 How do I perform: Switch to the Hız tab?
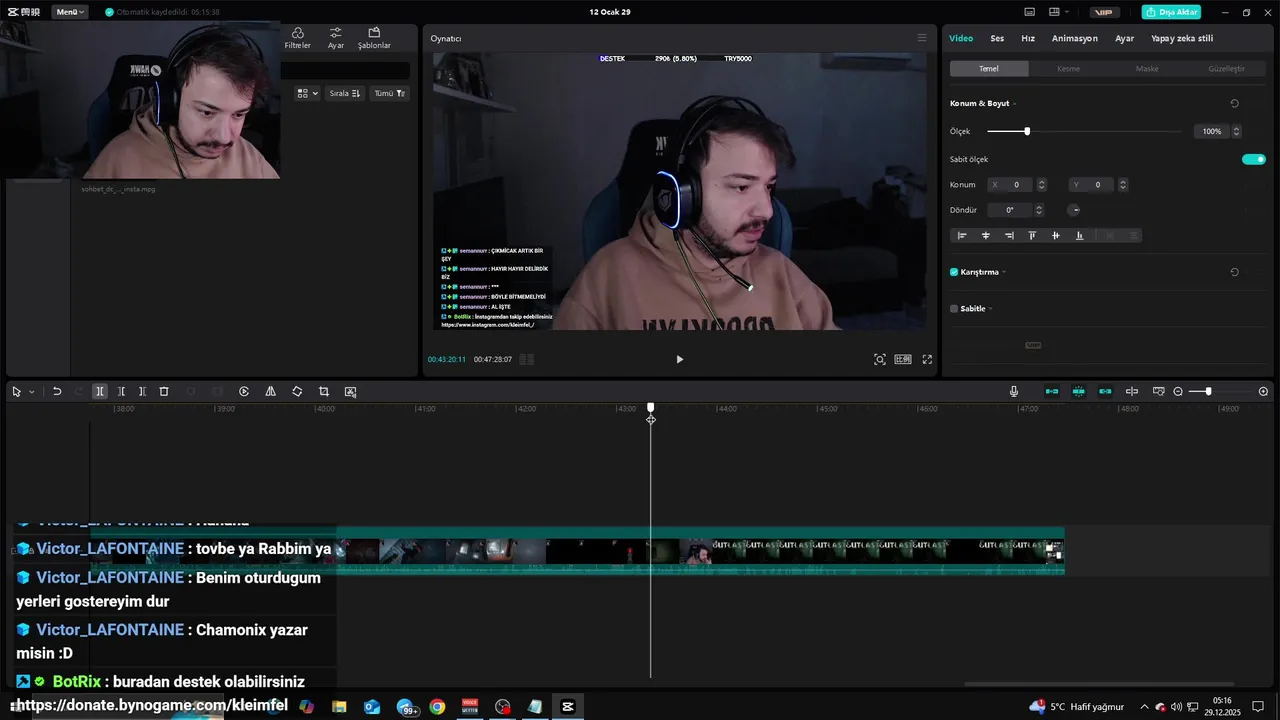coord(1028,38)
